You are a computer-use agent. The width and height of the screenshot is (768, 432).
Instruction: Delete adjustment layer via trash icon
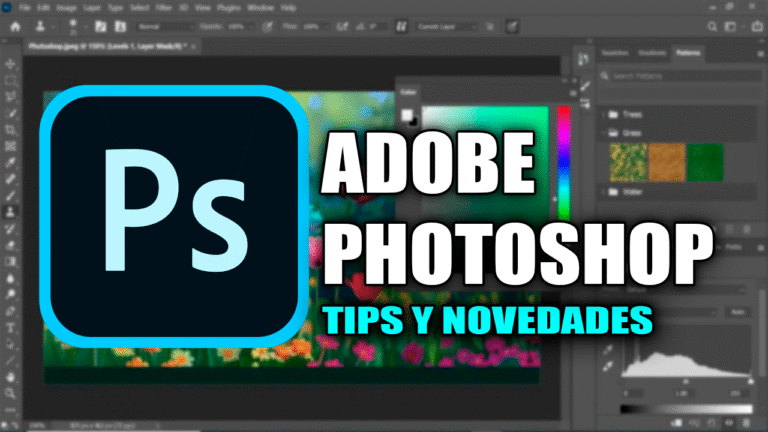click(746, 423)
